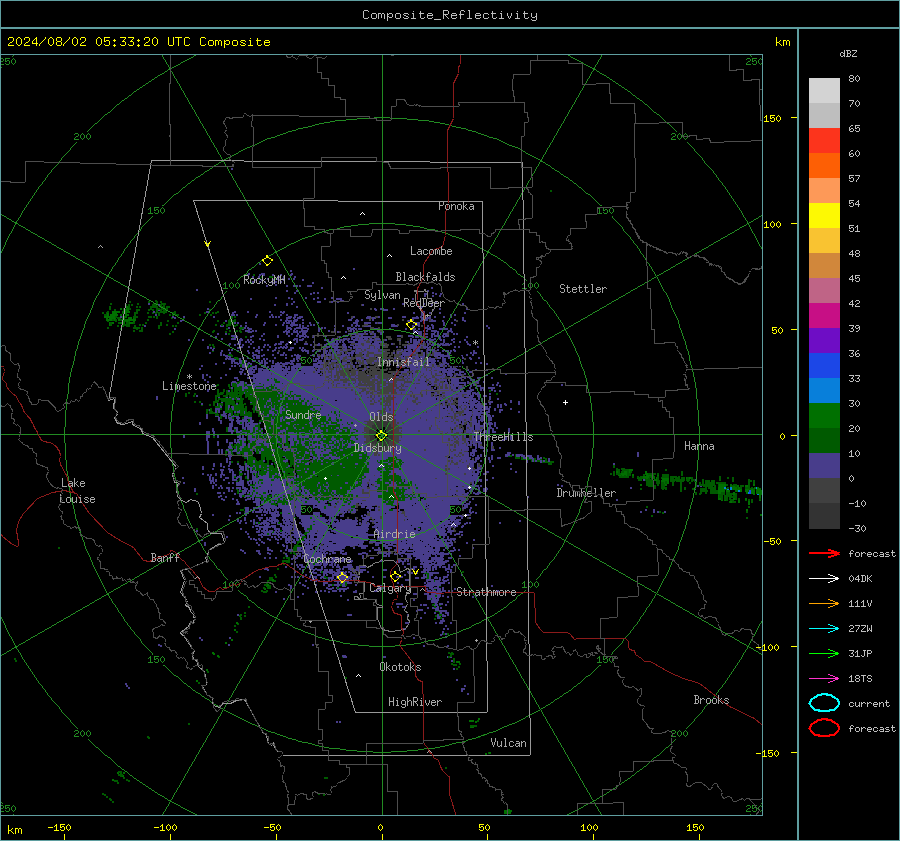Select the purple swatch in dBZ scale
The width and height of the screenshot is (900, 841).
pos(824,341)
